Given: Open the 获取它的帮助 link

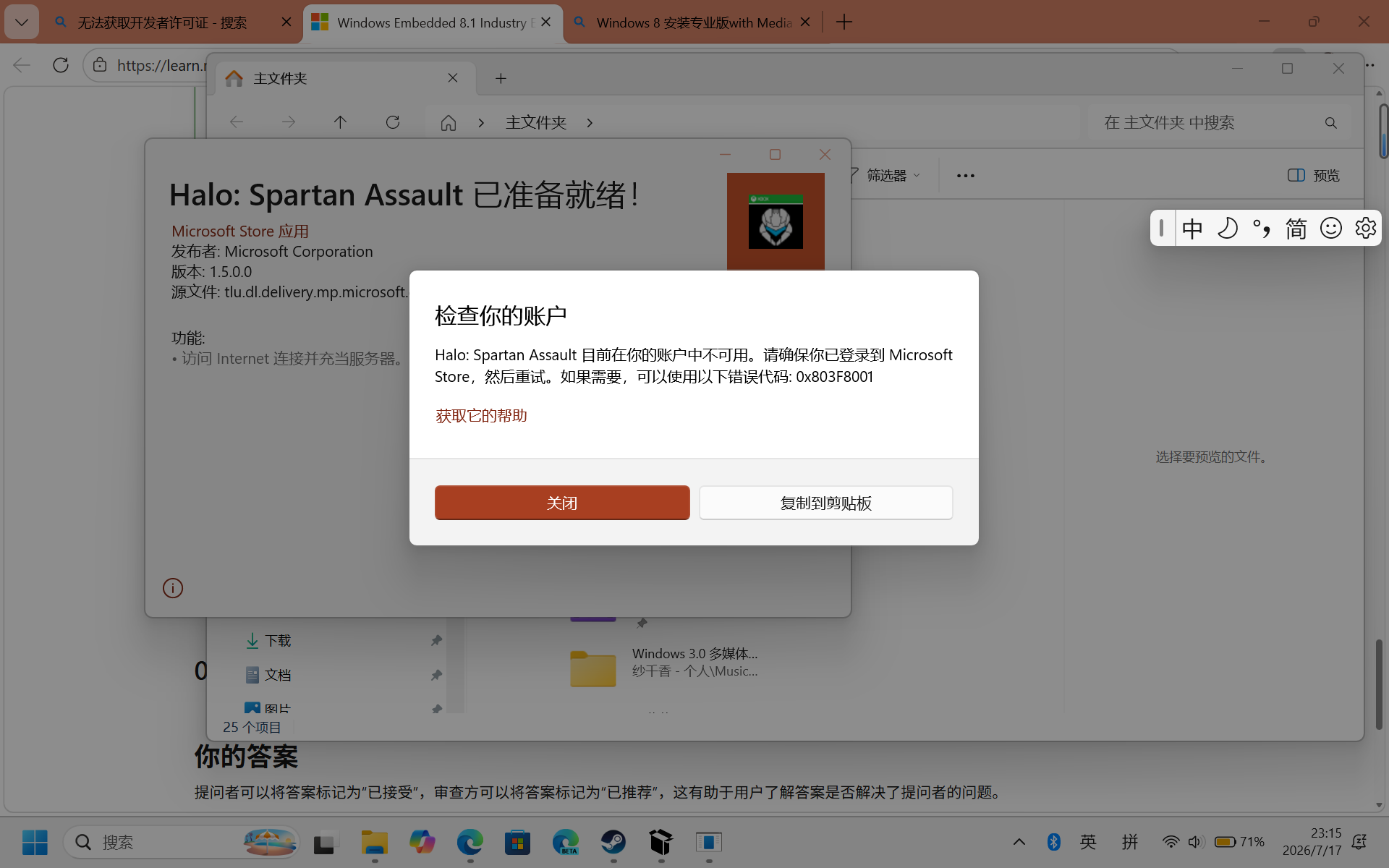Looking at the screenshot, I should [x=481, y=416].
